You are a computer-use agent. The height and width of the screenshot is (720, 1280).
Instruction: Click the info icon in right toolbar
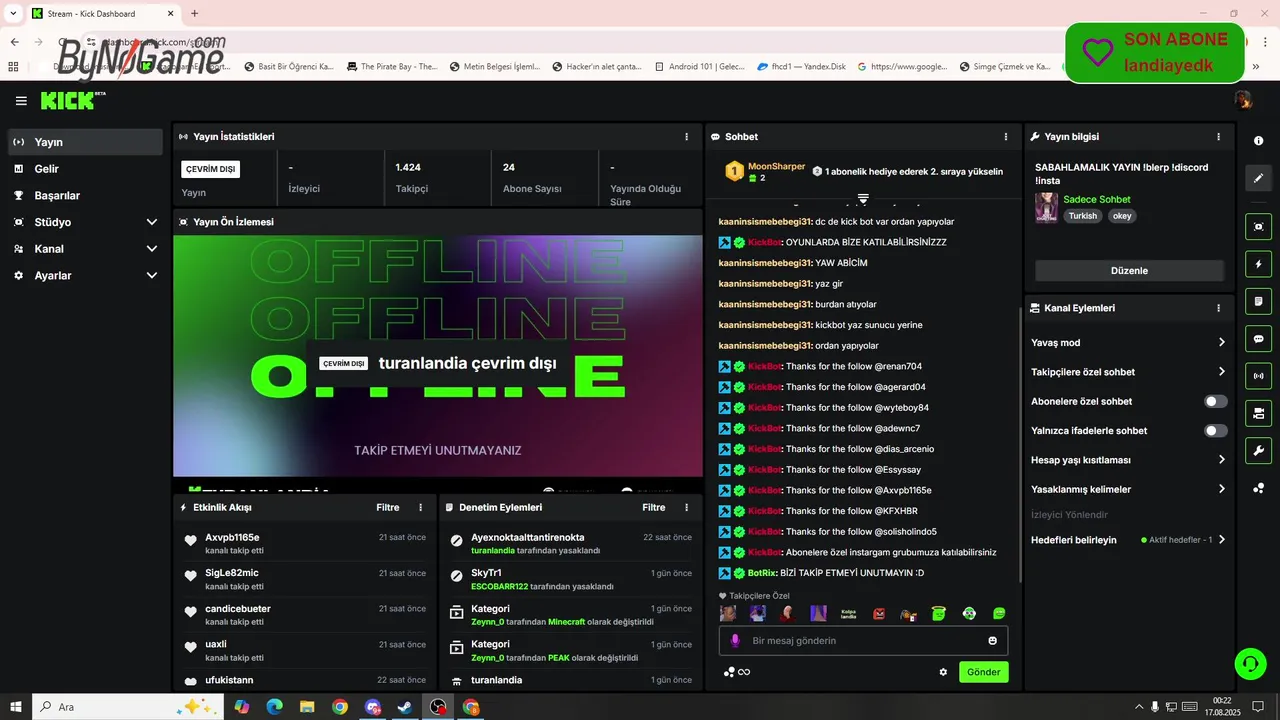1259,141
